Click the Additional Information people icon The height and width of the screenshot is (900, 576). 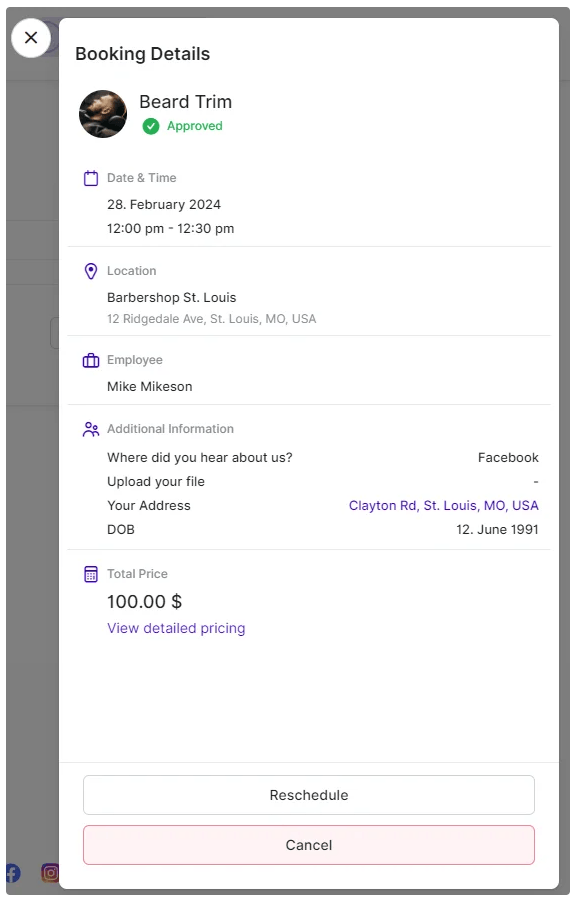(90, 428)
